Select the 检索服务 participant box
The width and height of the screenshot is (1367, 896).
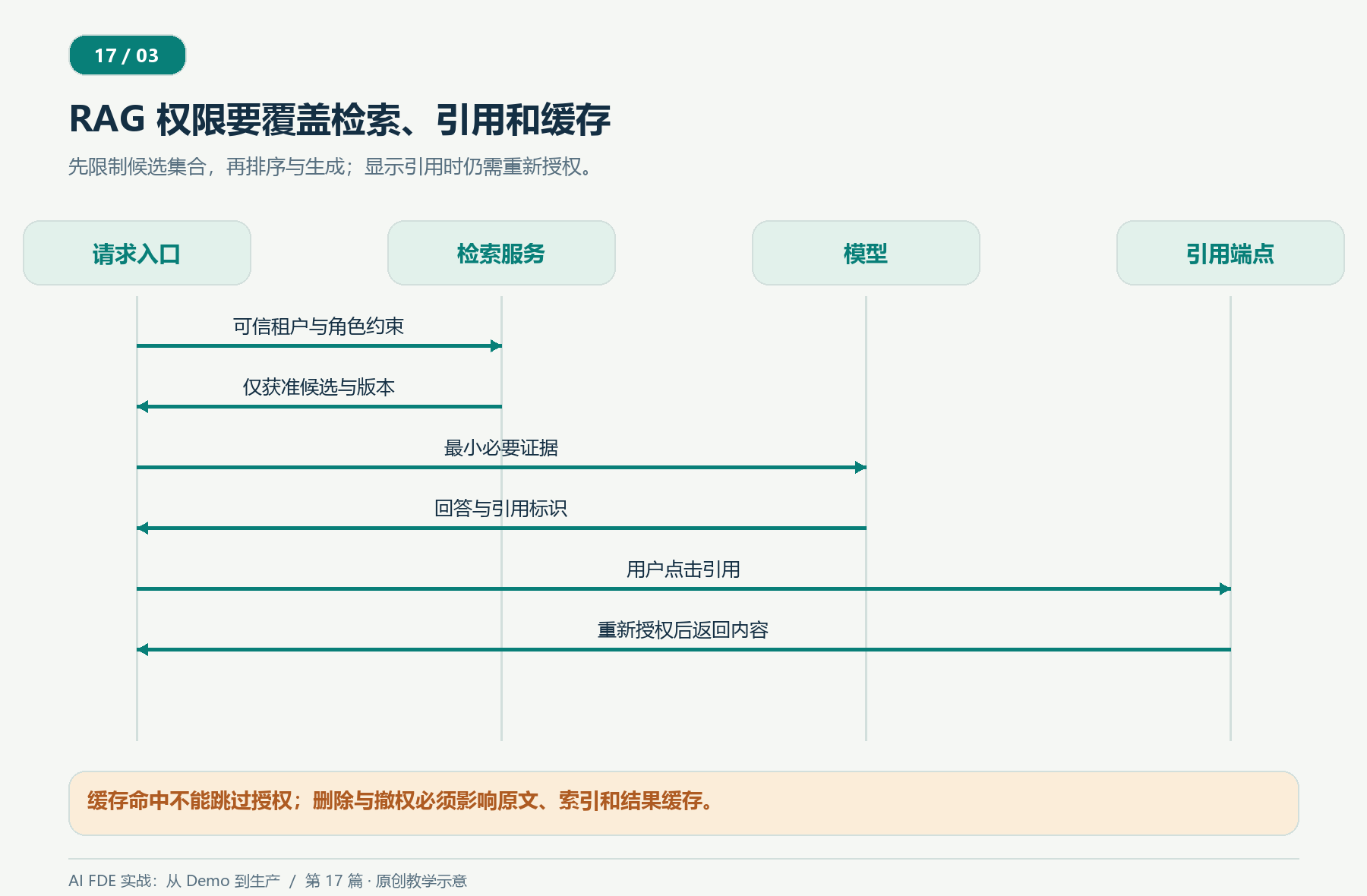[x=501, y=253]
